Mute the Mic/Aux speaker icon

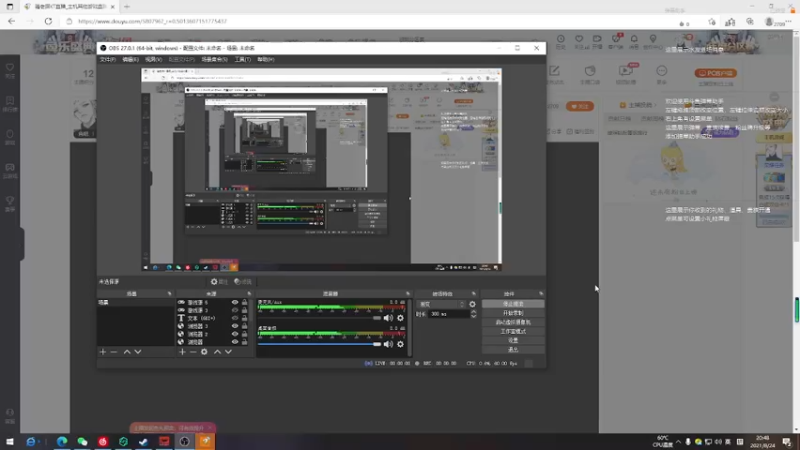[x=388, y=318]
